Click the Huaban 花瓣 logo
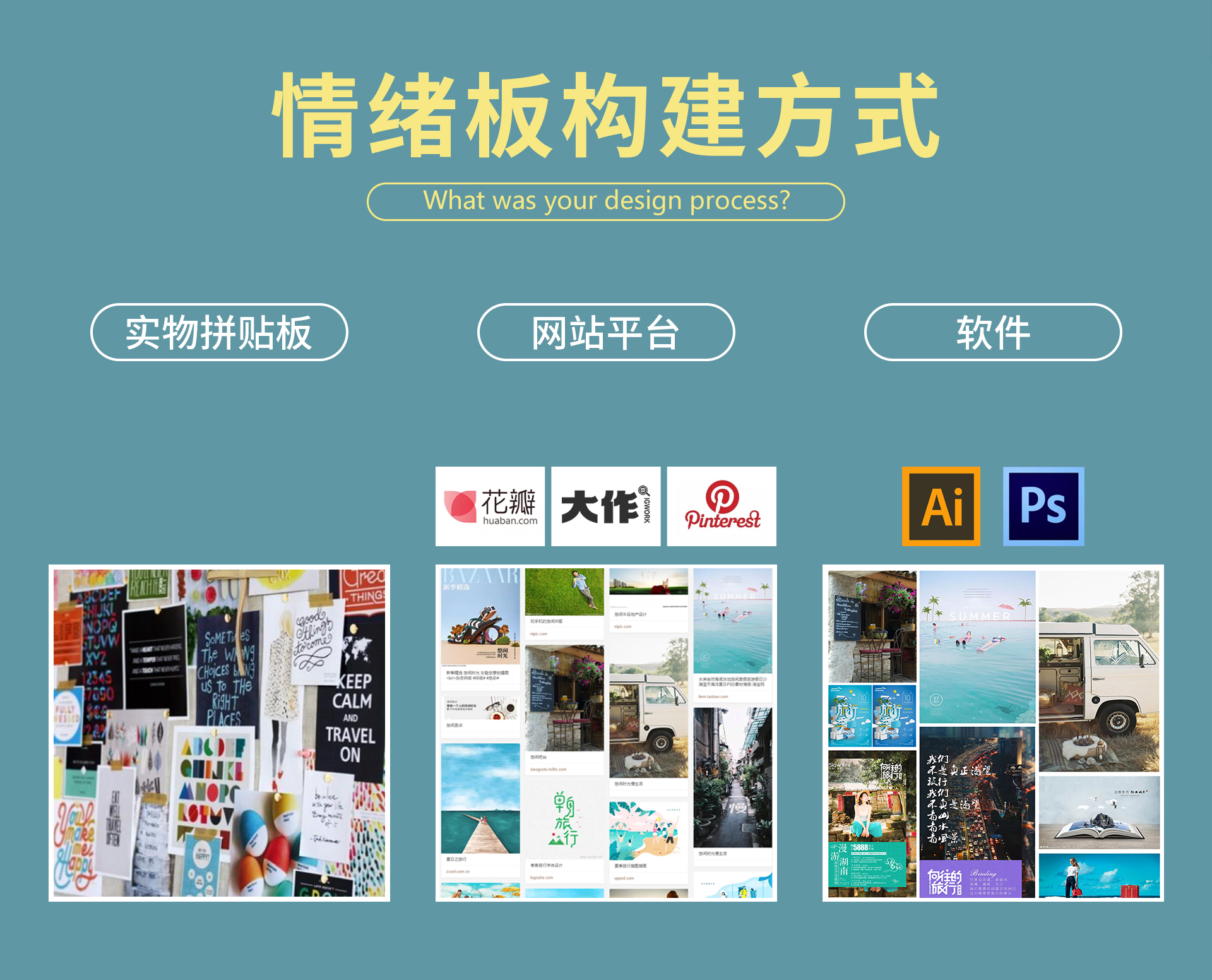Viewport: 1212px width, 980px height. coord(490,506)
